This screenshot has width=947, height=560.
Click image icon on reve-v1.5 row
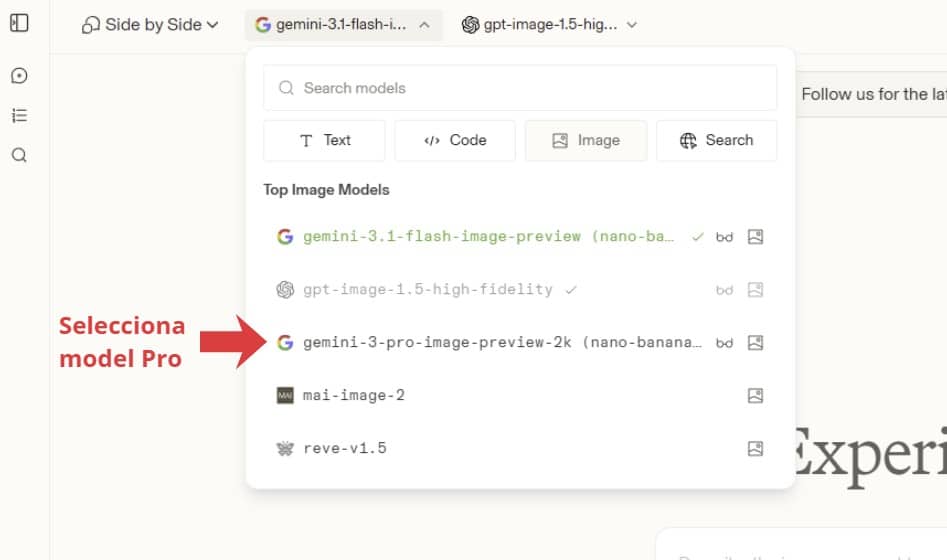(x=756, y=448)
